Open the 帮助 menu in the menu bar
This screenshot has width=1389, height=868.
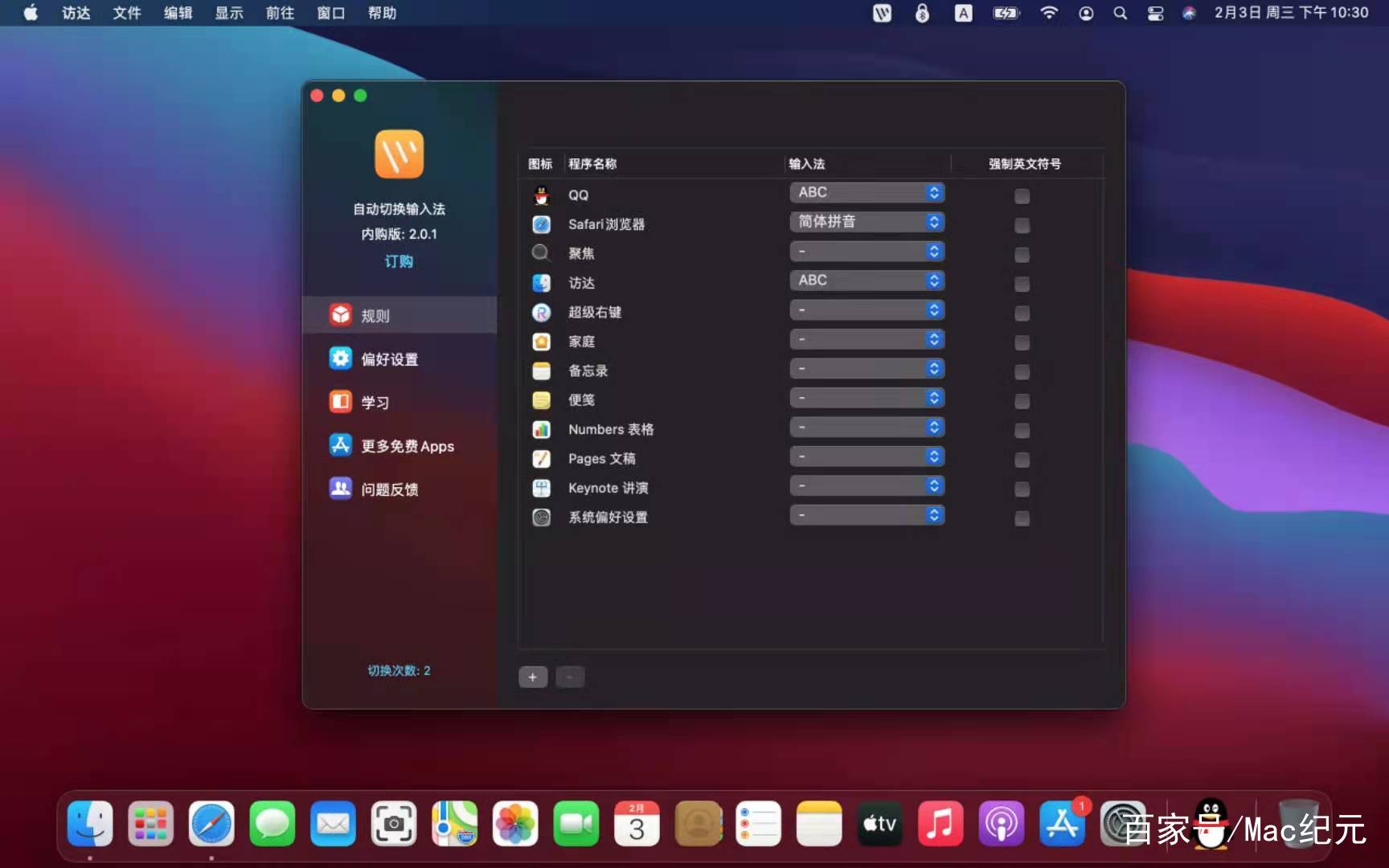382,13
